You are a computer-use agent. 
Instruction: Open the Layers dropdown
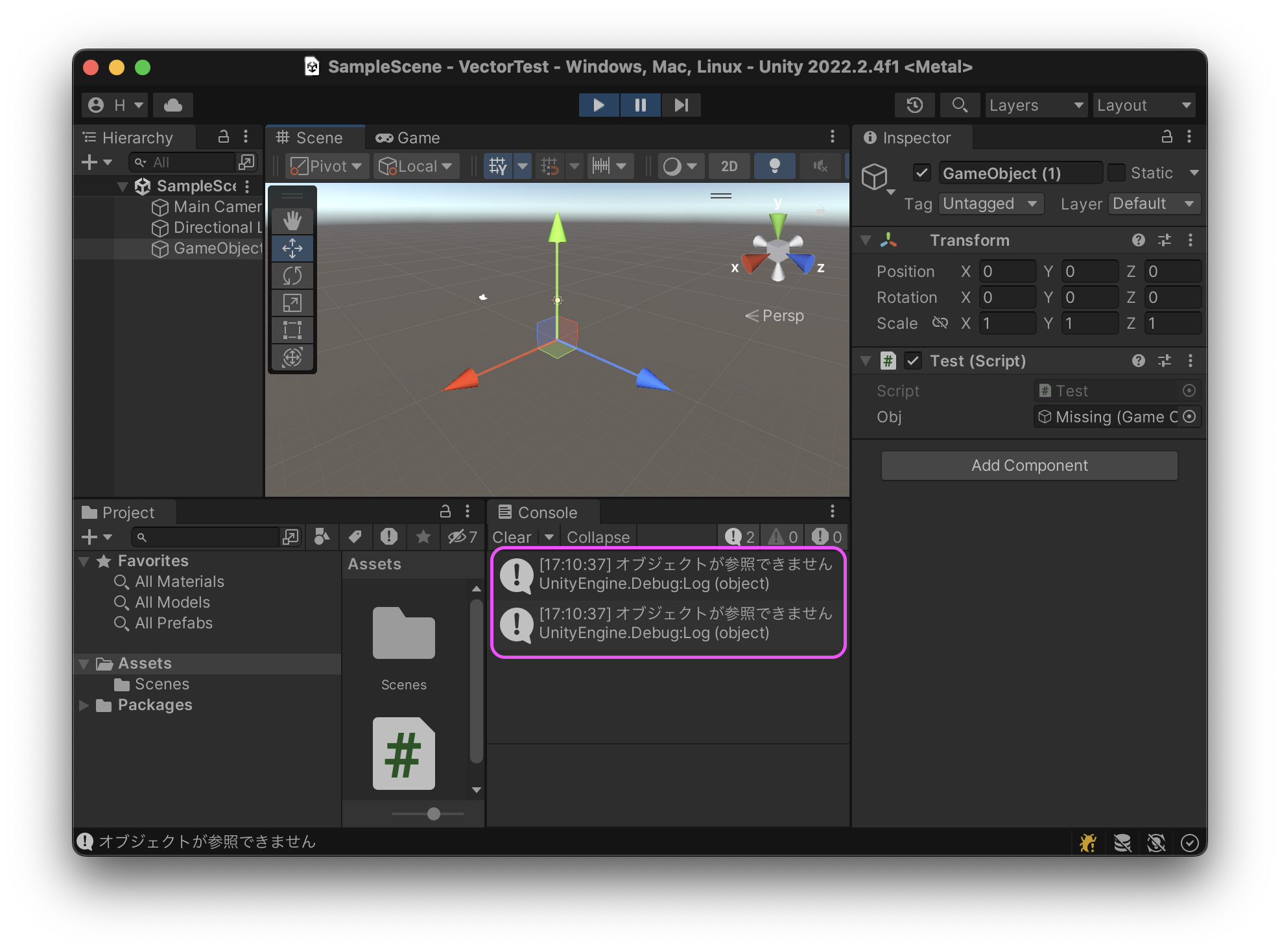[x=1036, y=105]
